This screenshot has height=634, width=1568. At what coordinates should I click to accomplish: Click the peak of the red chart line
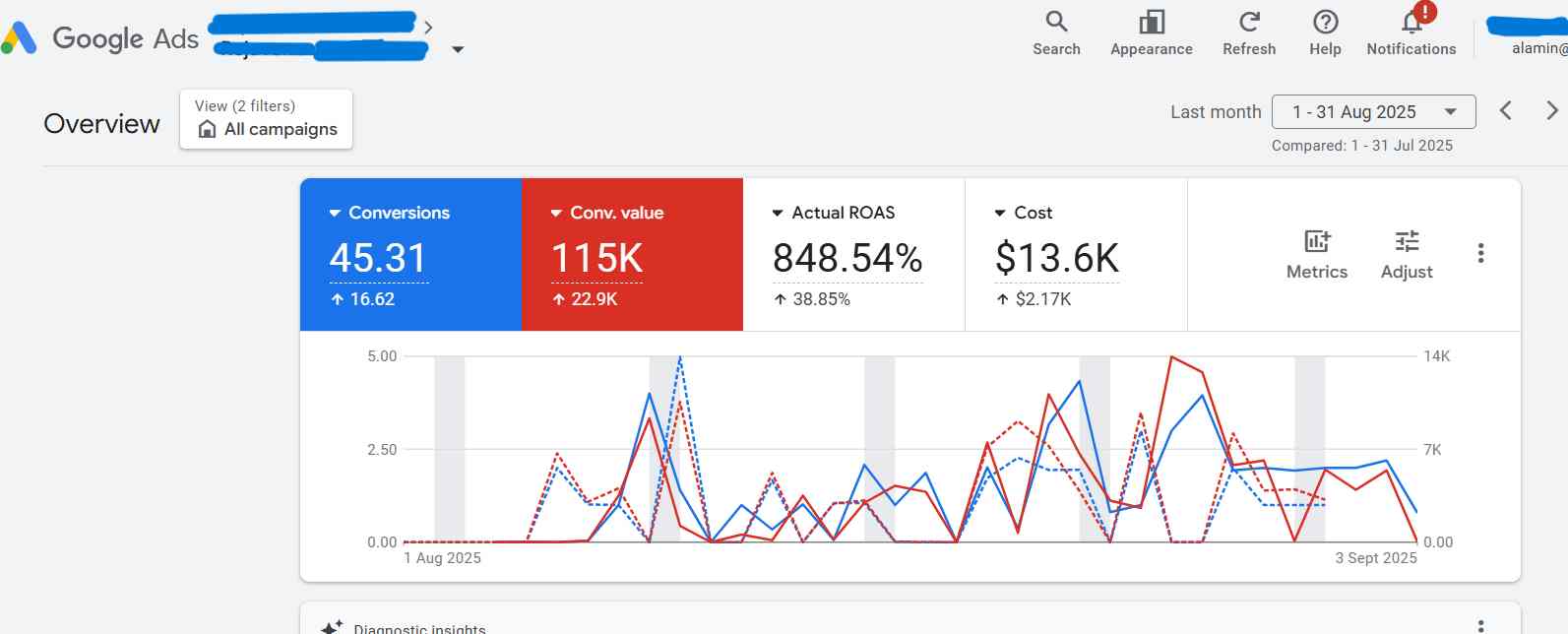(x=1171, y=357)
